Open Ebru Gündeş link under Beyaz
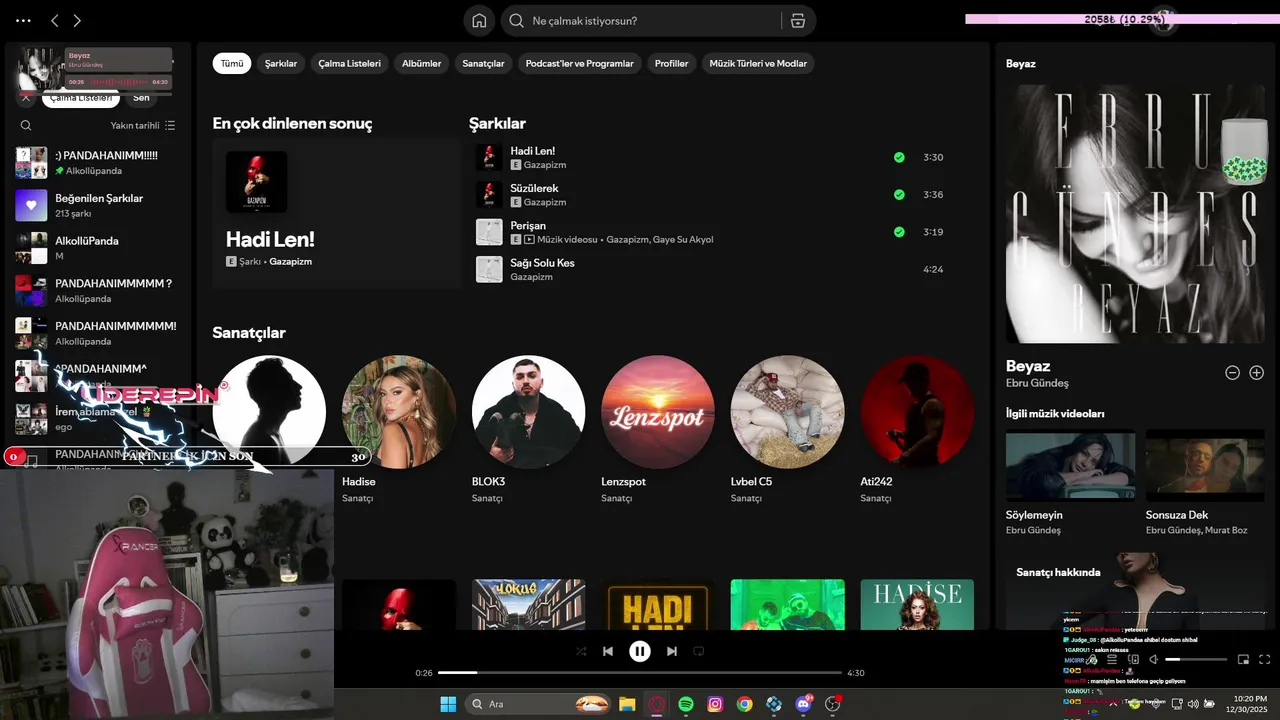 pos(1037,383)
